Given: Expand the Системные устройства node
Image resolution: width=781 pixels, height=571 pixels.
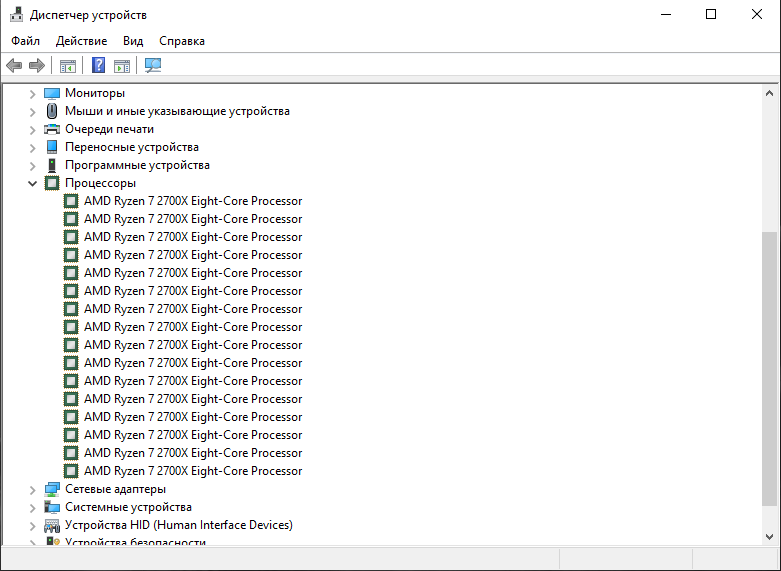Looking at the screenshot, I should pos(32,508).
